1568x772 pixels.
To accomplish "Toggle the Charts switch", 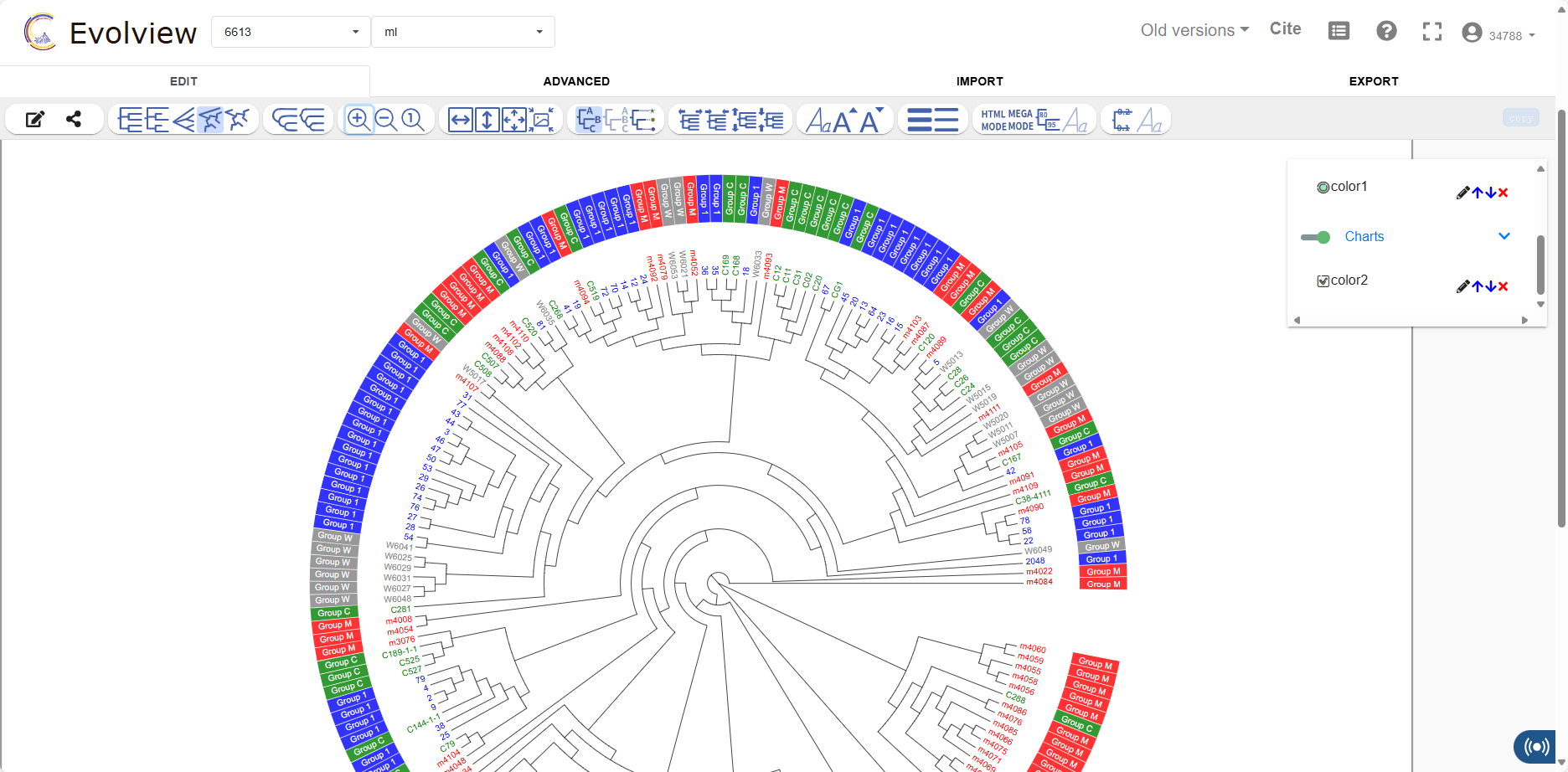I will coord(1316,237).
